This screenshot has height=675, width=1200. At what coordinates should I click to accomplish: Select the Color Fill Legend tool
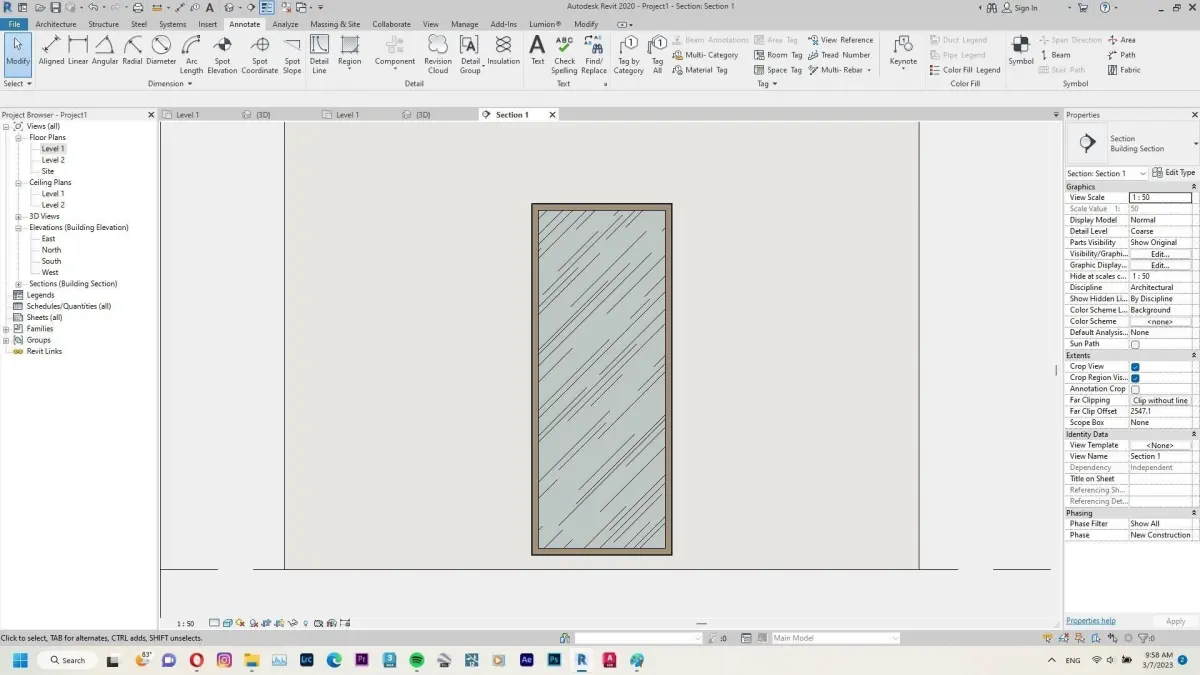[964, 70]
